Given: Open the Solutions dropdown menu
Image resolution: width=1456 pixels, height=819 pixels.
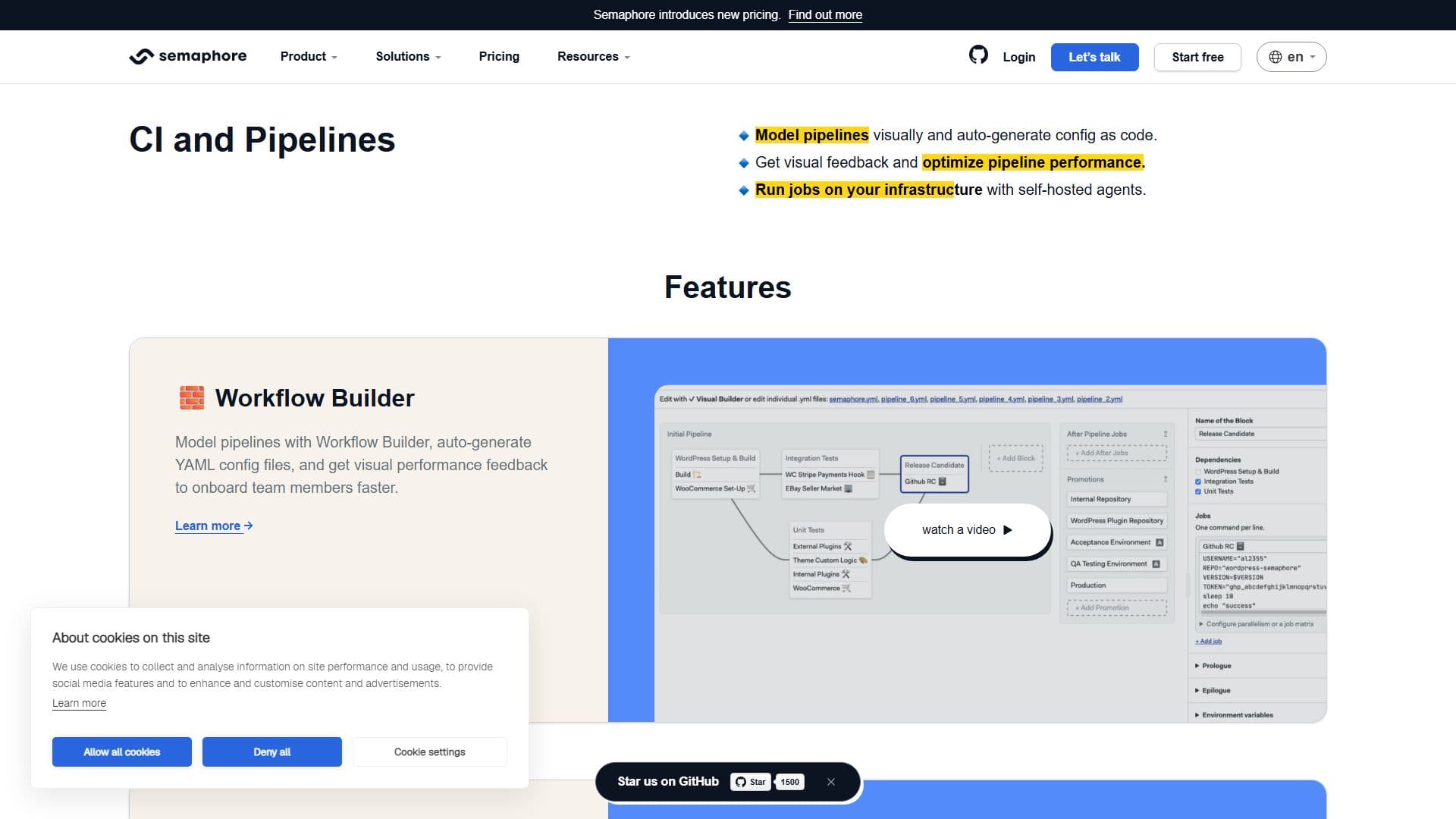Looking at the screenshot, I should tap(408, 56).
